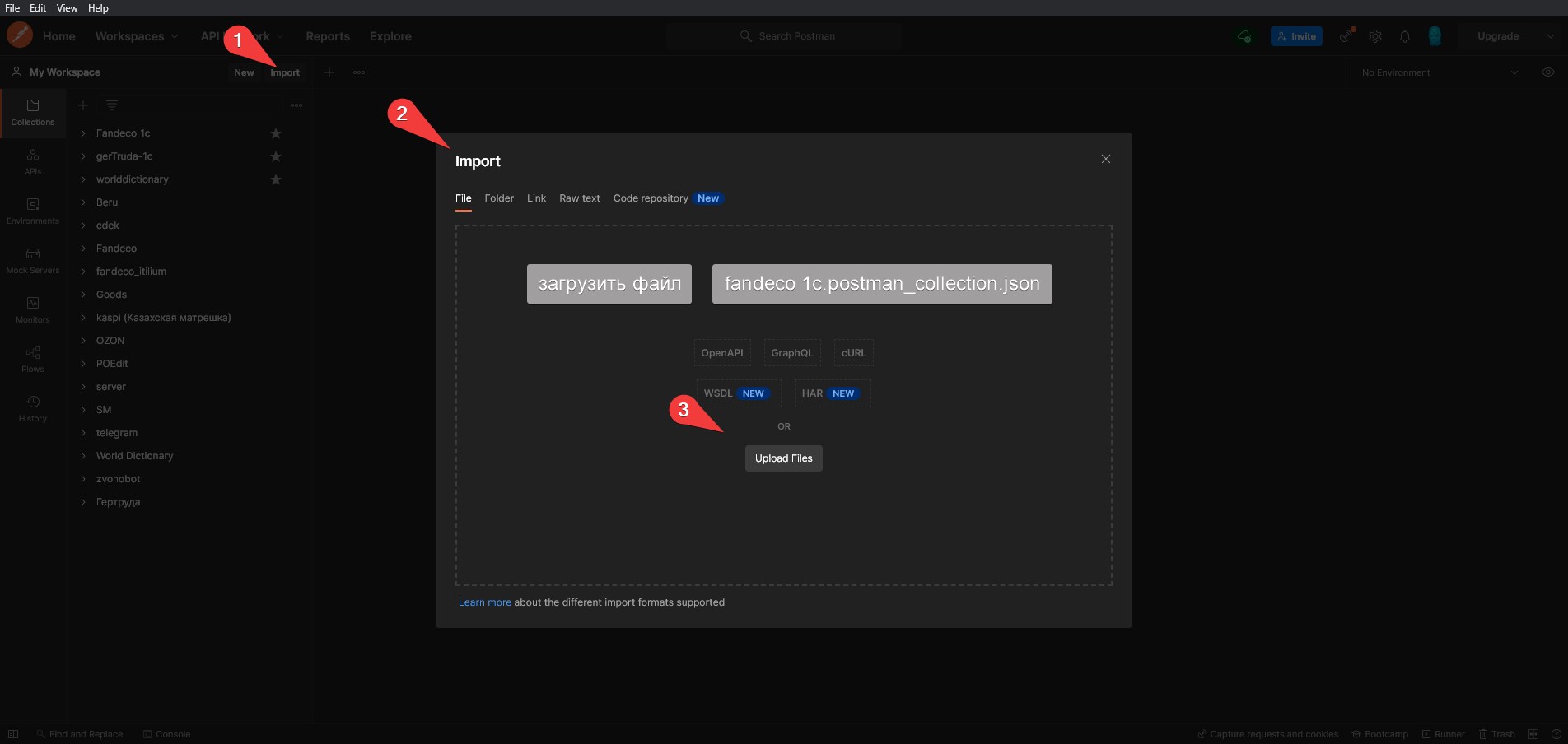Viewport: 1568px width, 744px height.
Task: Open the Collections sidebar panel
Action: tap(33, 113)
